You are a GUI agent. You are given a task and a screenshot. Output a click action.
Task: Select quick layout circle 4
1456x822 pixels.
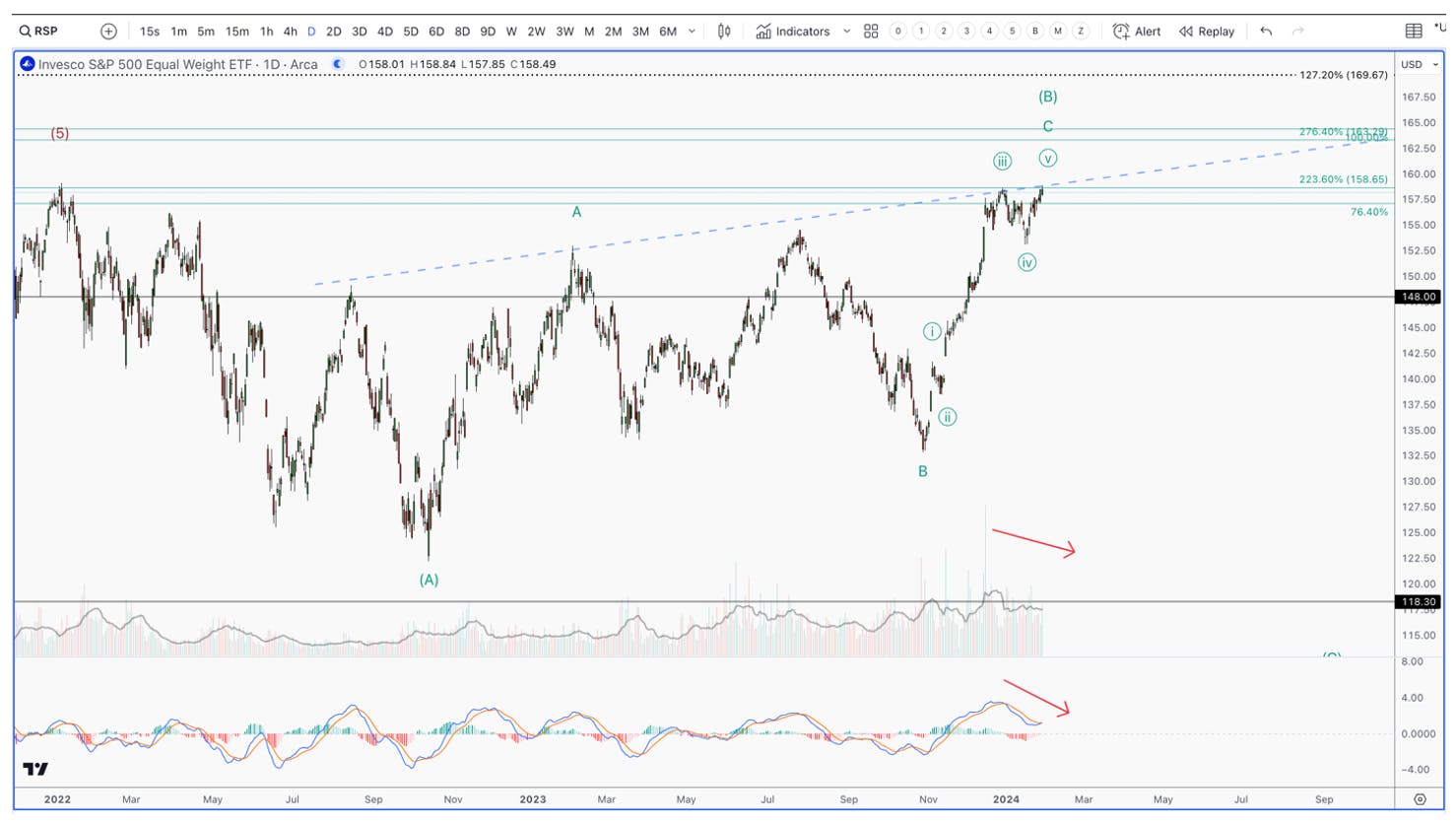coord(989,32)
